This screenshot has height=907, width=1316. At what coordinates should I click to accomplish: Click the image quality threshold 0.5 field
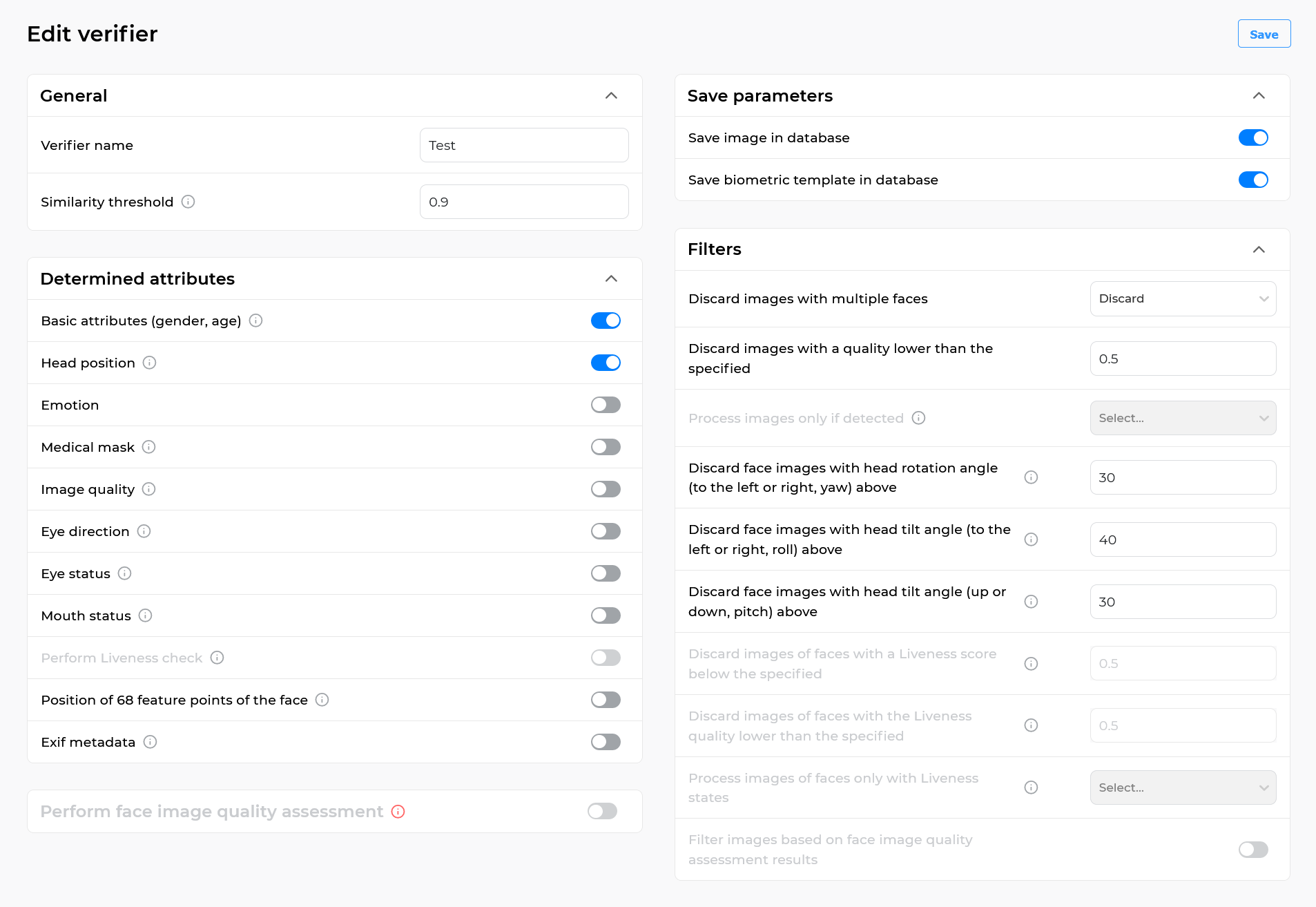click(x=1183, y=359)
